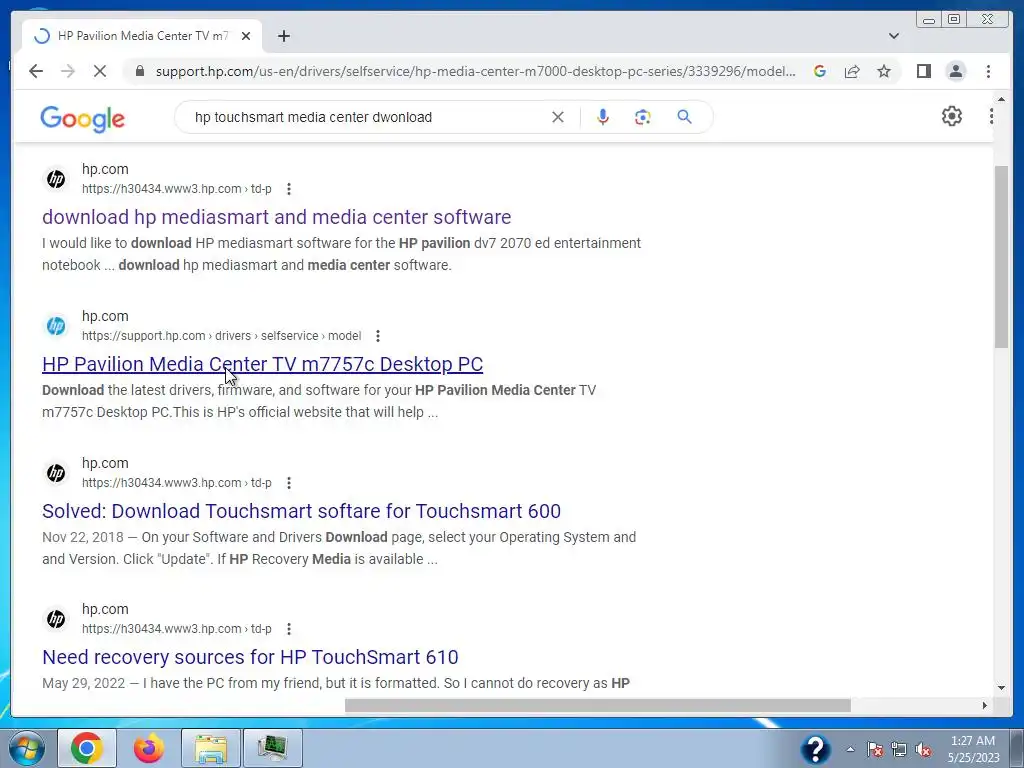Click HP favicon of TouchSmart 610 result
The image size is (1024, 768).
click(x=56, y=619)
